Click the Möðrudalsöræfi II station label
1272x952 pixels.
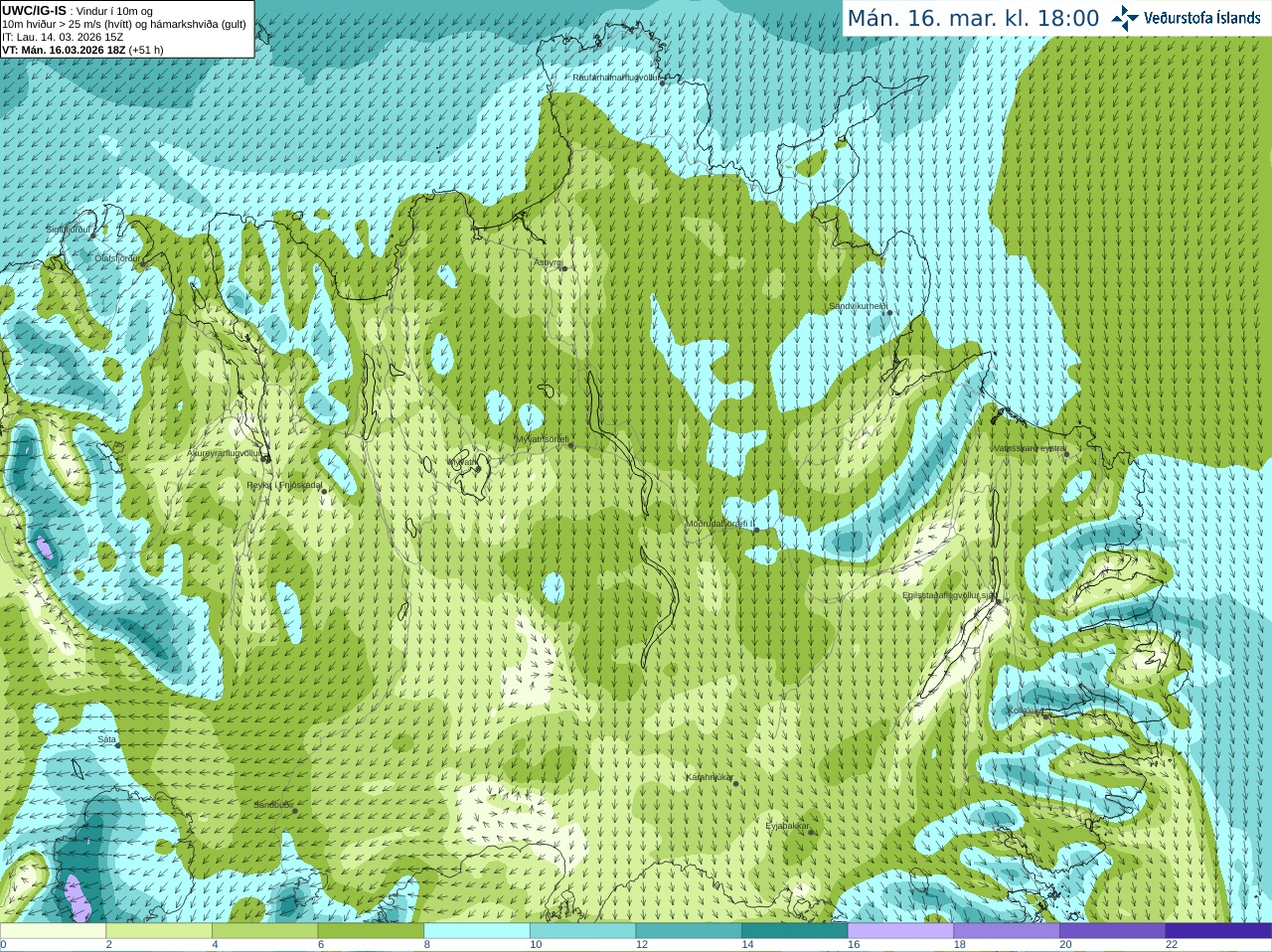720,524
